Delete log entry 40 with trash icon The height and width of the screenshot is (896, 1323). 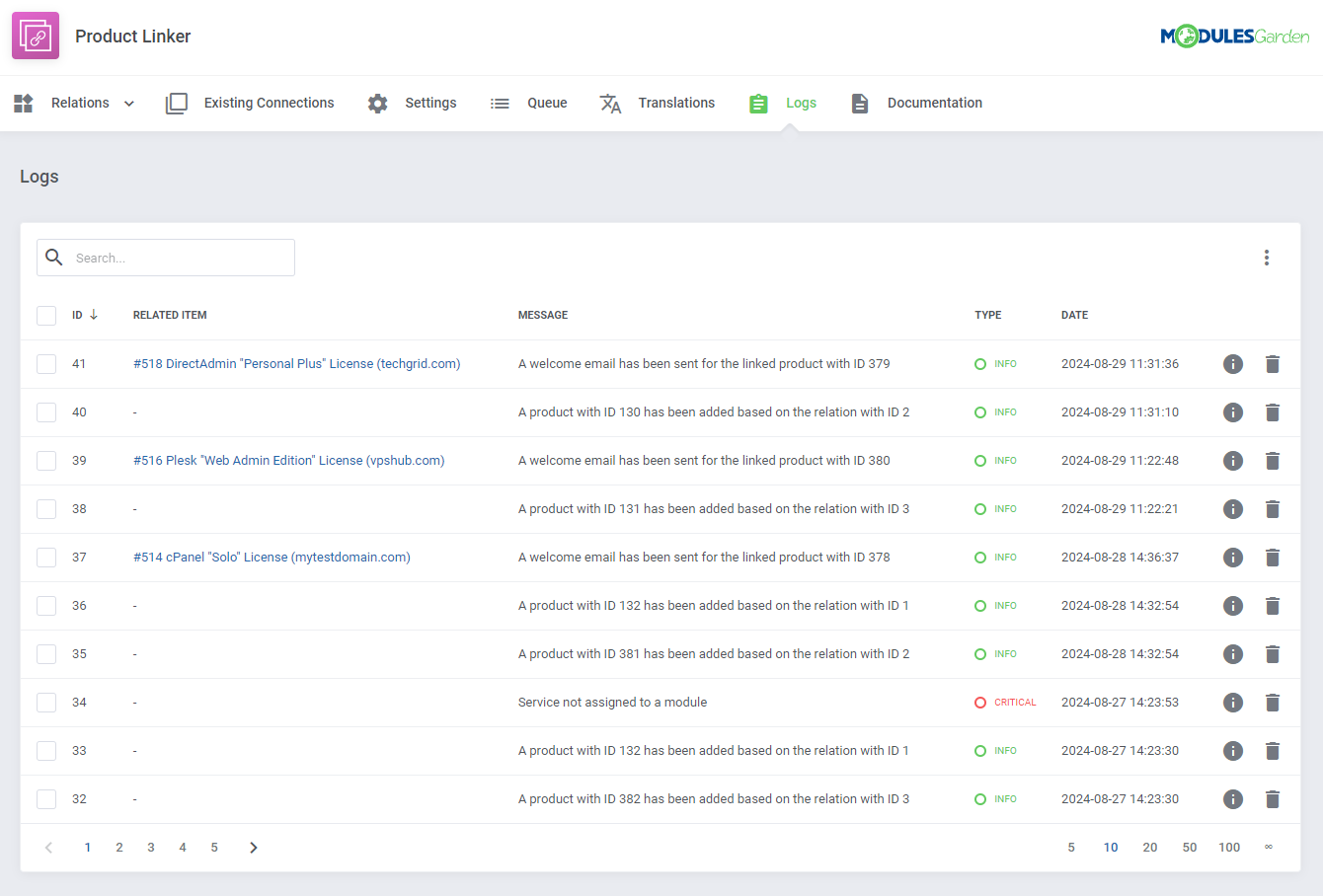pyautogui.click(x=1273, y=412)
